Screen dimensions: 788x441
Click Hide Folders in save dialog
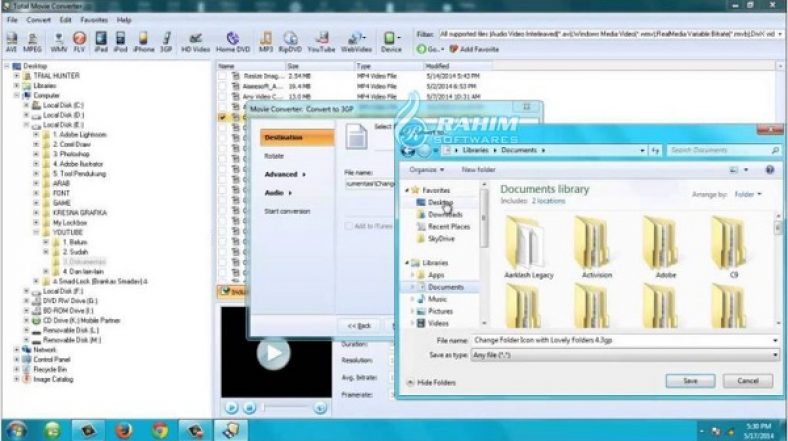coord(432,383)
